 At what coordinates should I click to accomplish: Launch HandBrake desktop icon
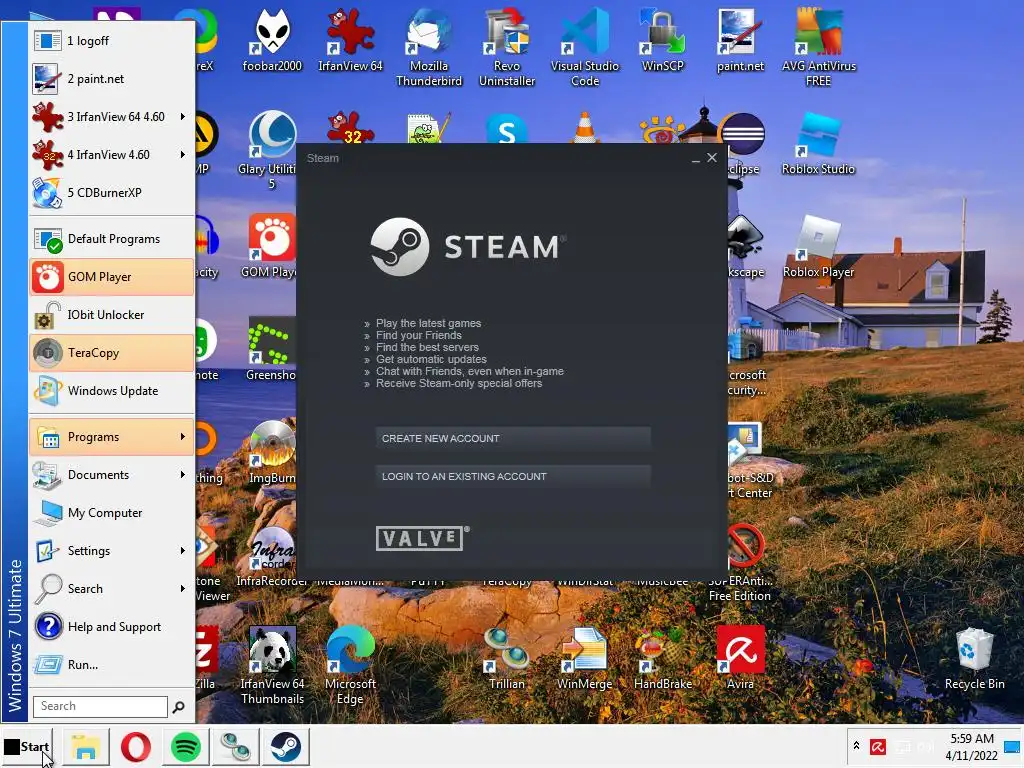point(662,658)
